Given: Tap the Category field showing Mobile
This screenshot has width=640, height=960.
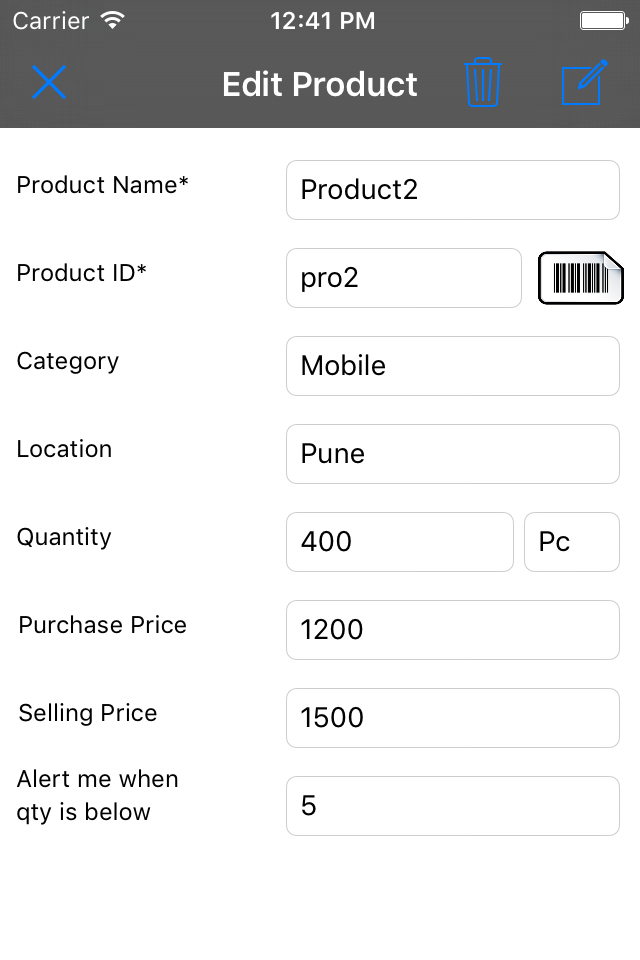Looking at the screenshot, I should pos(452,366).
